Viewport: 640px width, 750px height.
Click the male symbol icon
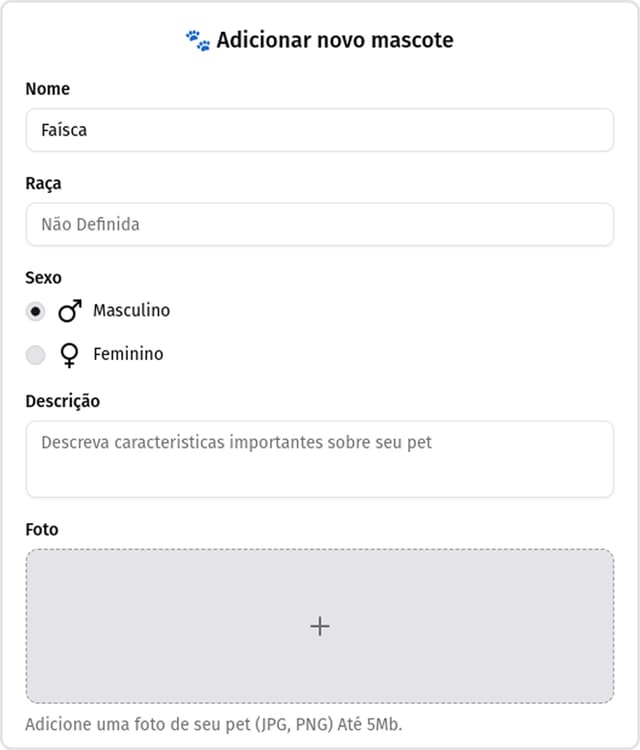[69, 311]
